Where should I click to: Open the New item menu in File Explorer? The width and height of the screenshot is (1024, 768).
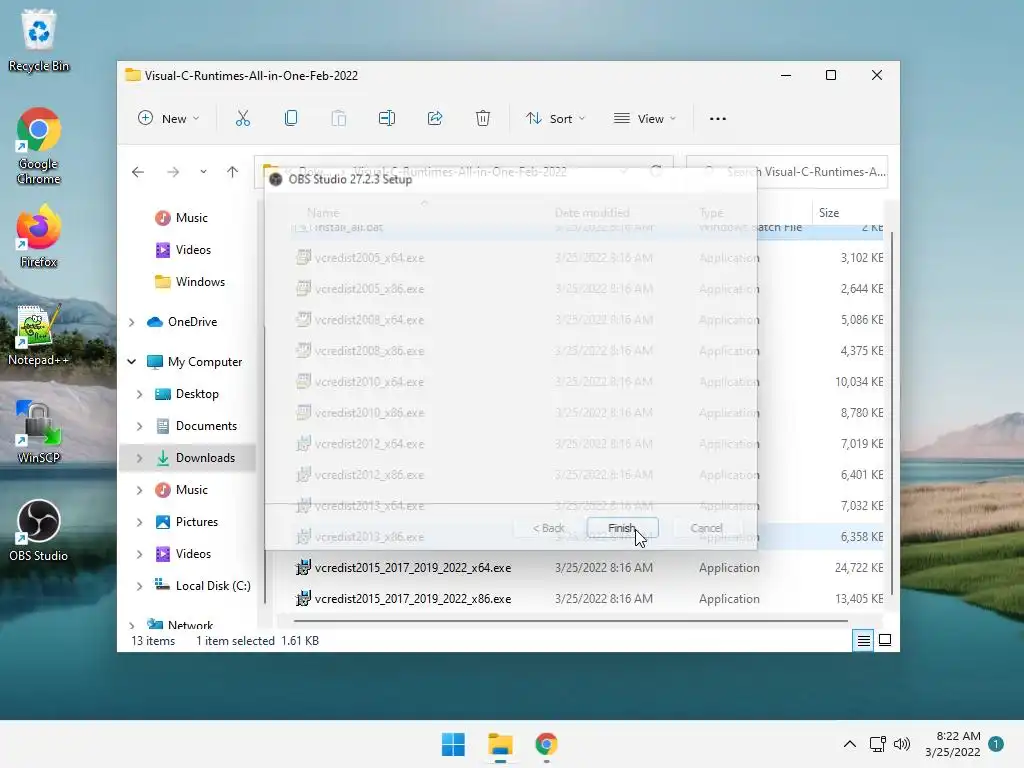tap(168, 118)
